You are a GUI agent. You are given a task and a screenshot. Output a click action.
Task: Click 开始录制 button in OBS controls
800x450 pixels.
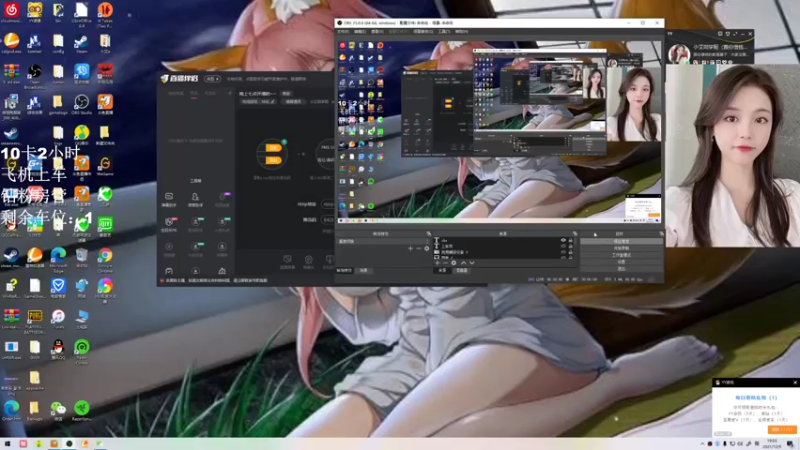pyautogui.click(x=621, y=248)
